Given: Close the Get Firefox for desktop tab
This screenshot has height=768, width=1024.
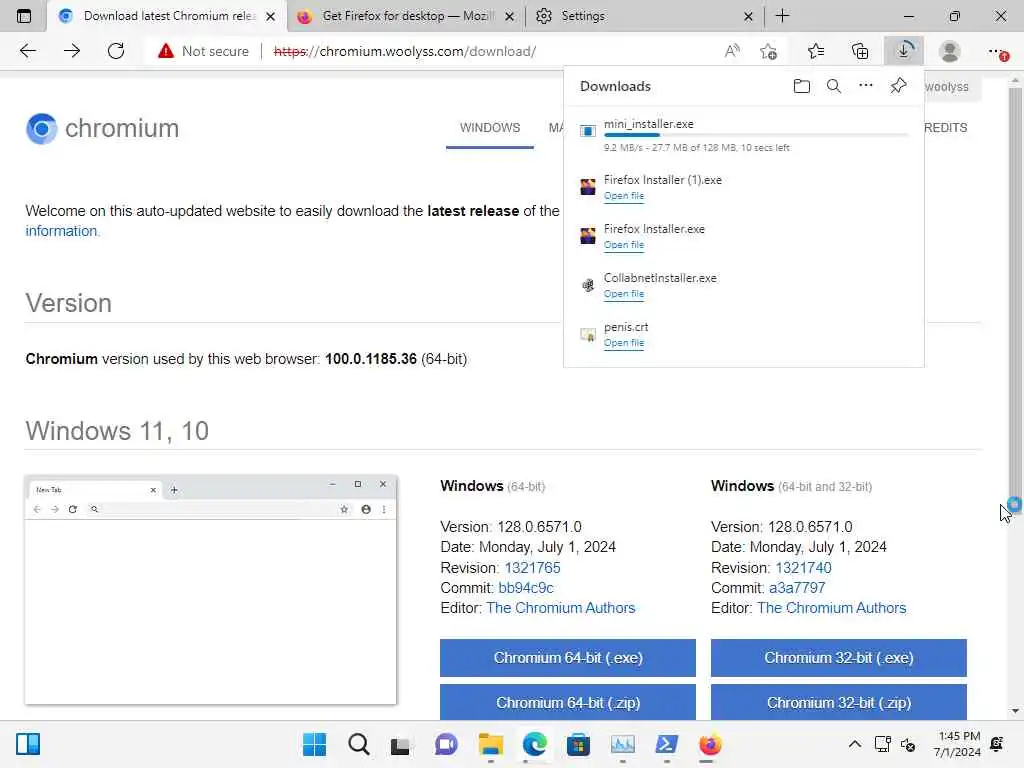Looking at the screenshot, I should pos(509,16).
